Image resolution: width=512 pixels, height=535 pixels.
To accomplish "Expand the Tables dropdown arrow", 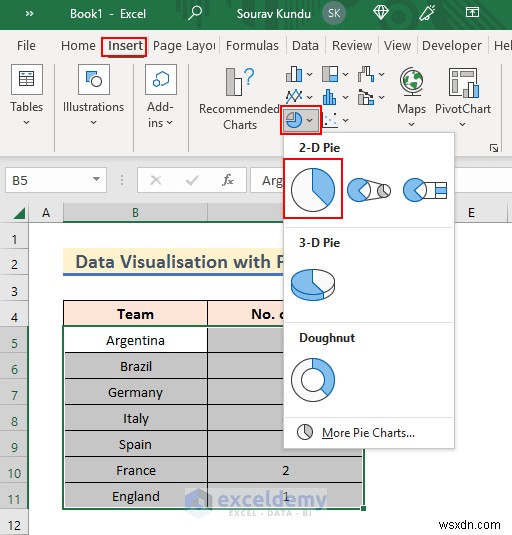I will (27, 122).
